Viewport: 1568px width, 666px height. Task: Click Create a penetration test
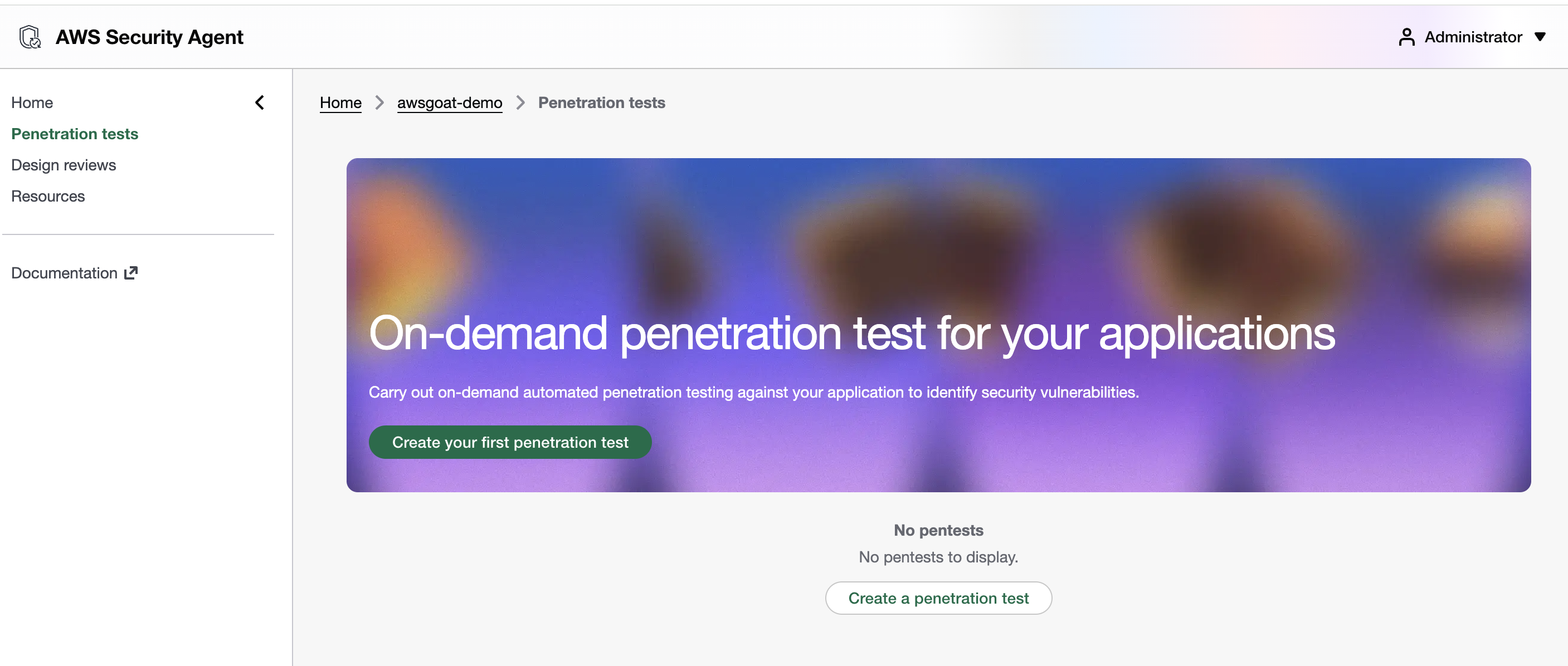(938, 598)
